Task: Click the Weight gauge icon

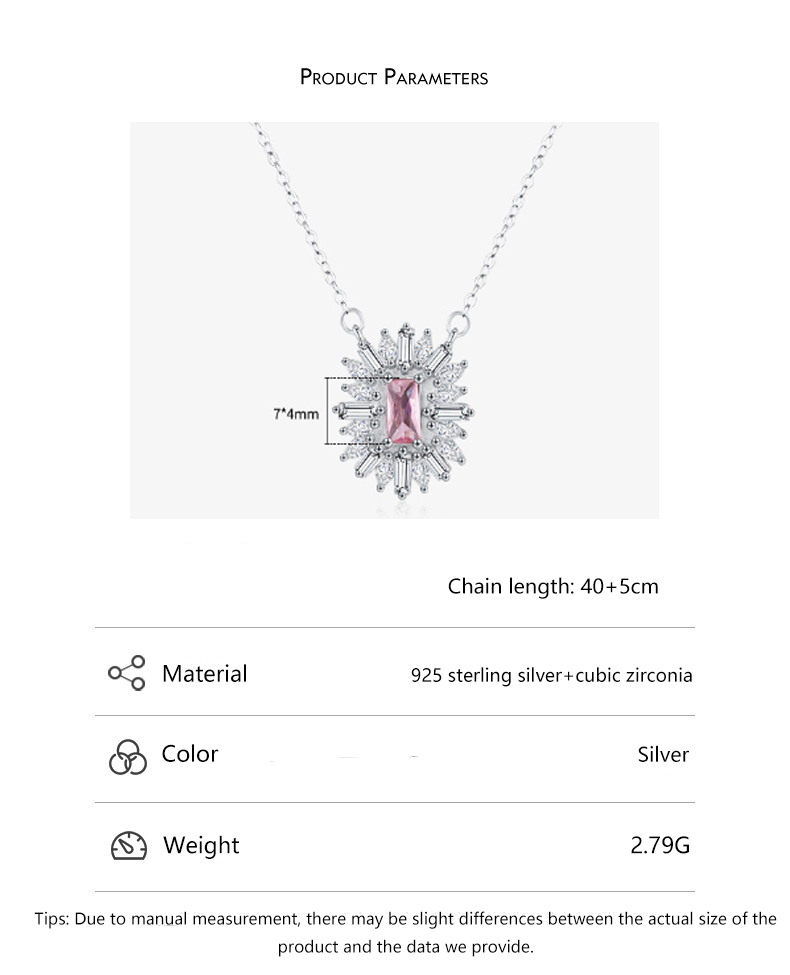Action: click(129, 846)
